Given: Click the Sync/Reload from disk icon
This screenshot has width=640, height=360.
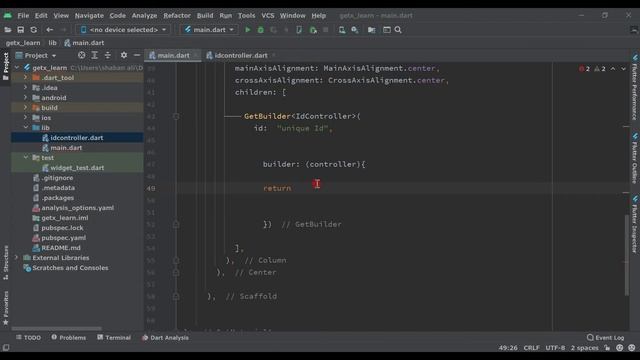Looking at the screenshot, I should coord(33,30).
